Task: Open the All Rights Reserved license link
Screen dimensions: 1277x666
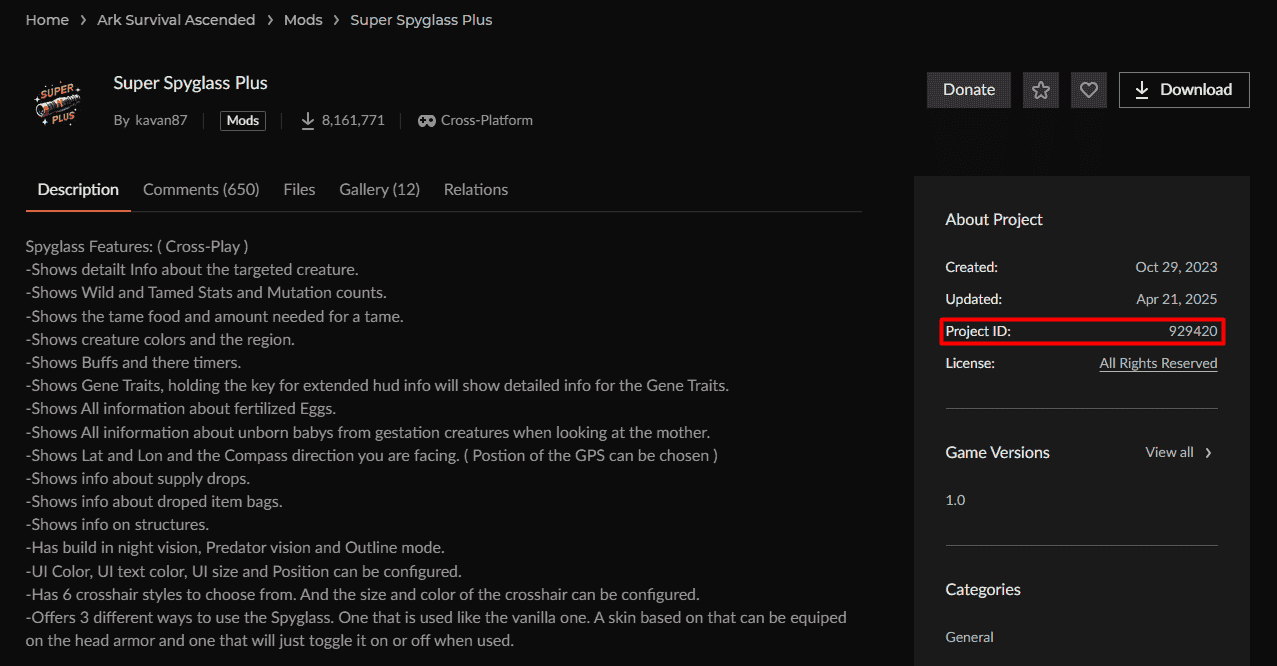Action: pos(1158,364)
